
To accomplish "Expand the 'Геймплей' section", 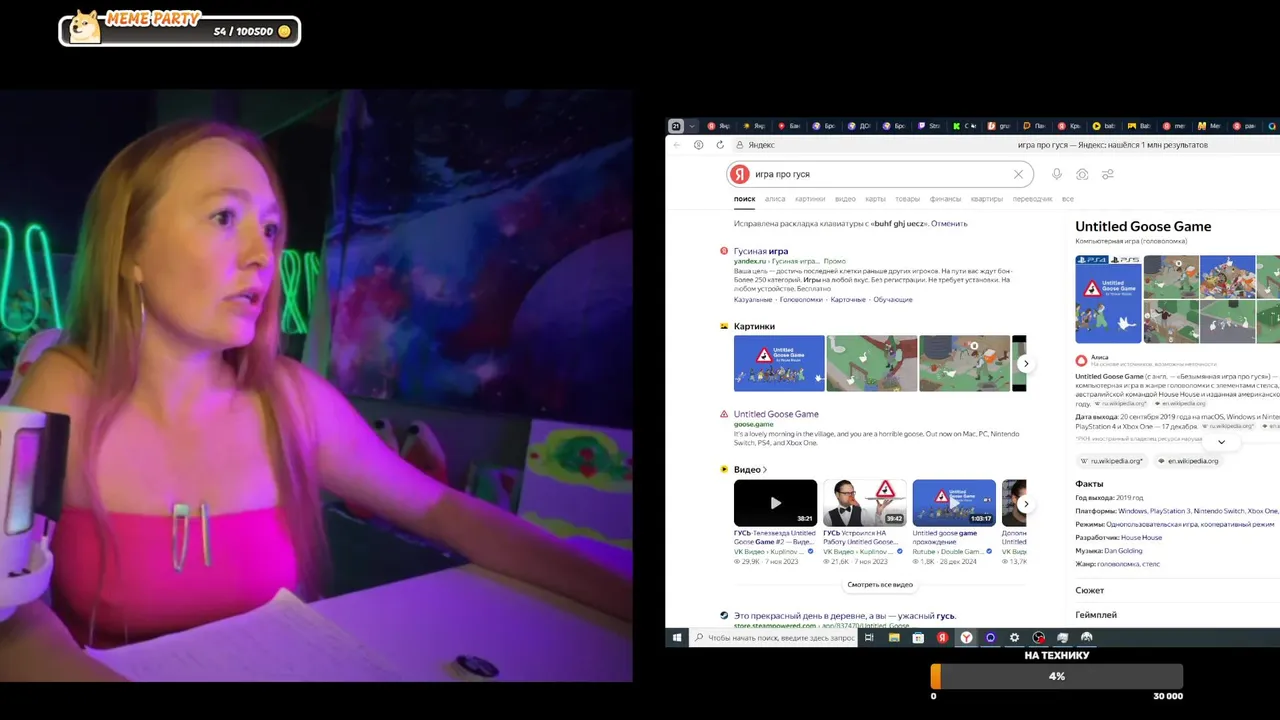I will coord(1096,615).
